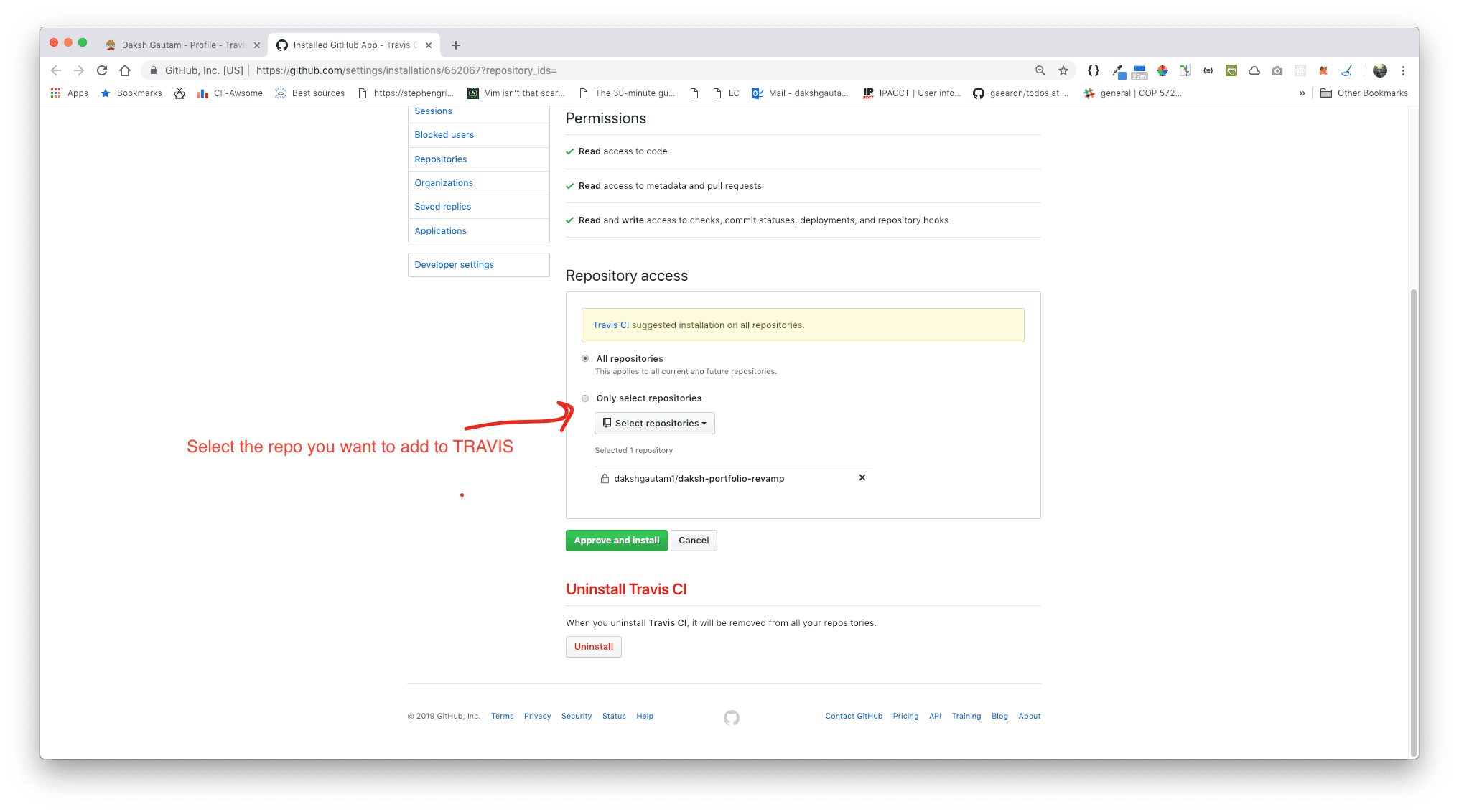Bookmark this page with the star icon
Viewport: 1459px width, 812px height.
point(1063,70)
